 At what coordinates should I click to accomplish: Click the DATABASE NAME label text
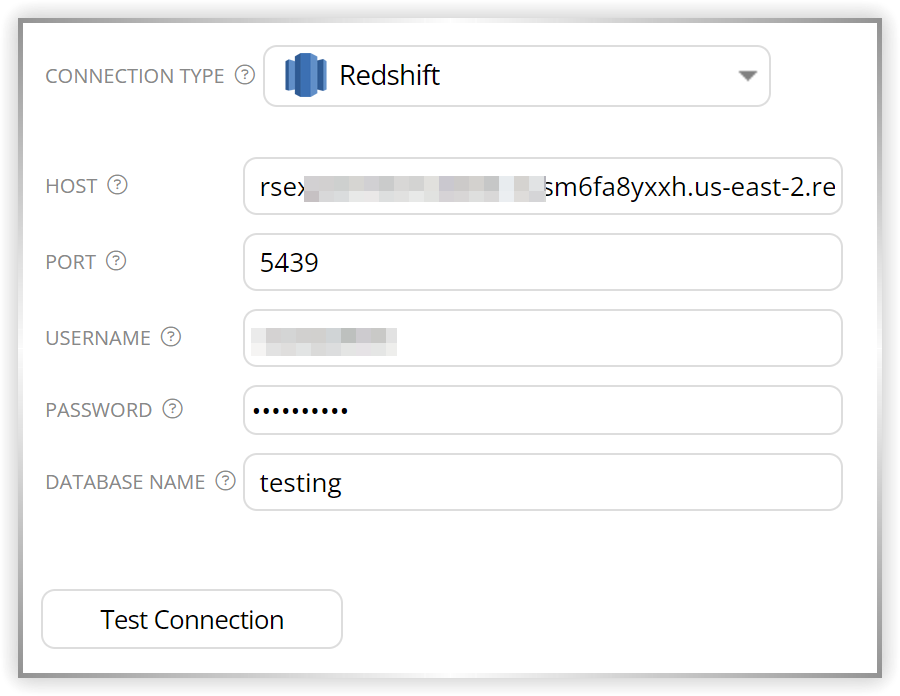tap(125, 482)
